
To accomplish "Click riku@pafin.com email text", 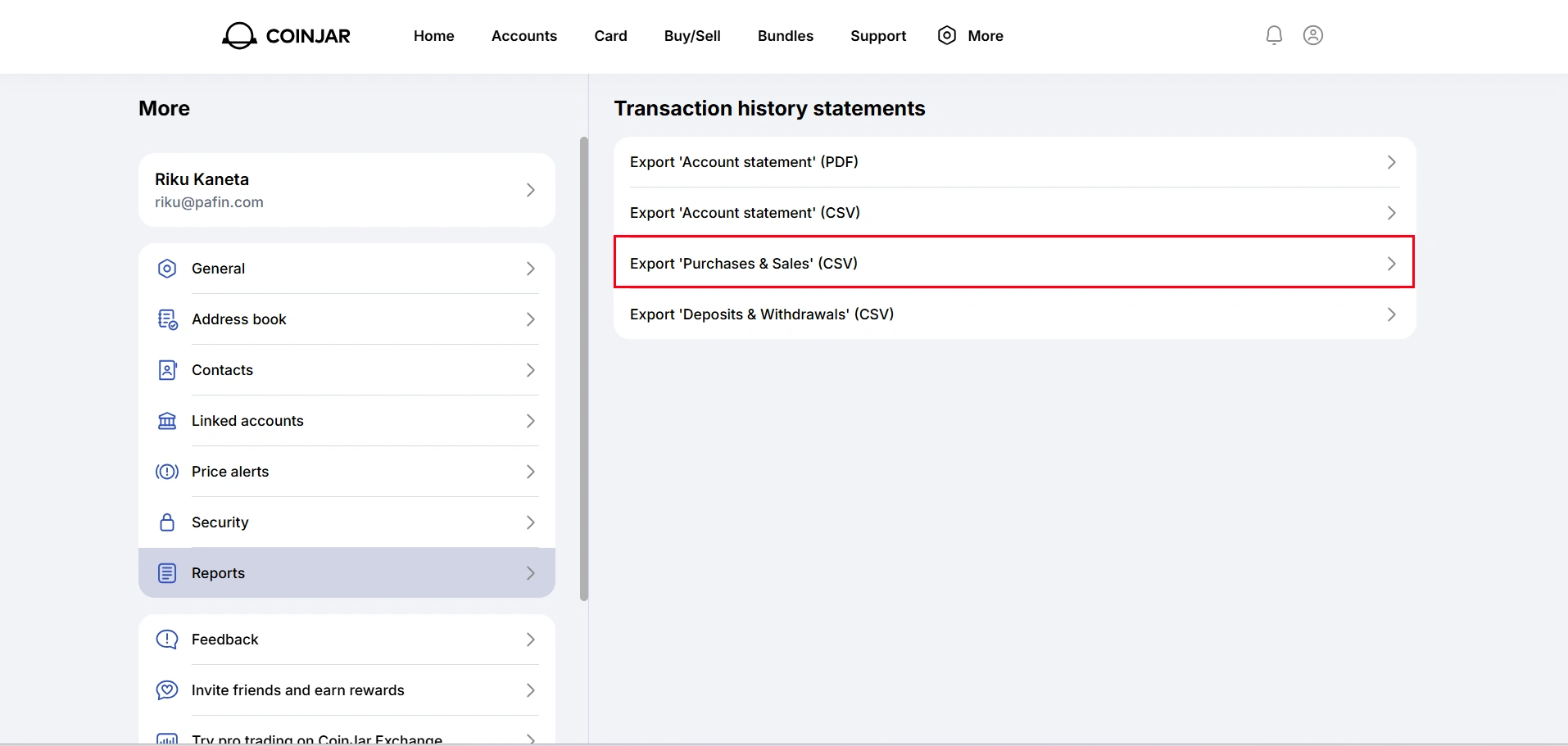I will pyautogui.click(x=209, y=202).
